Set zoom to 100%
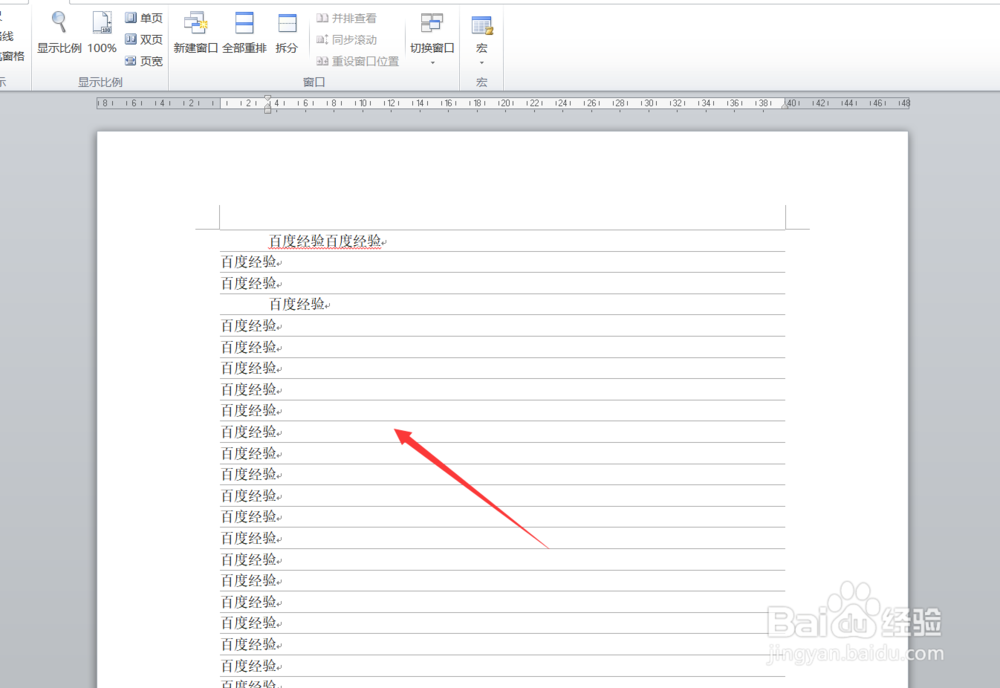Viewport: 1000px width, 688px height. click(x=102, y=32)
